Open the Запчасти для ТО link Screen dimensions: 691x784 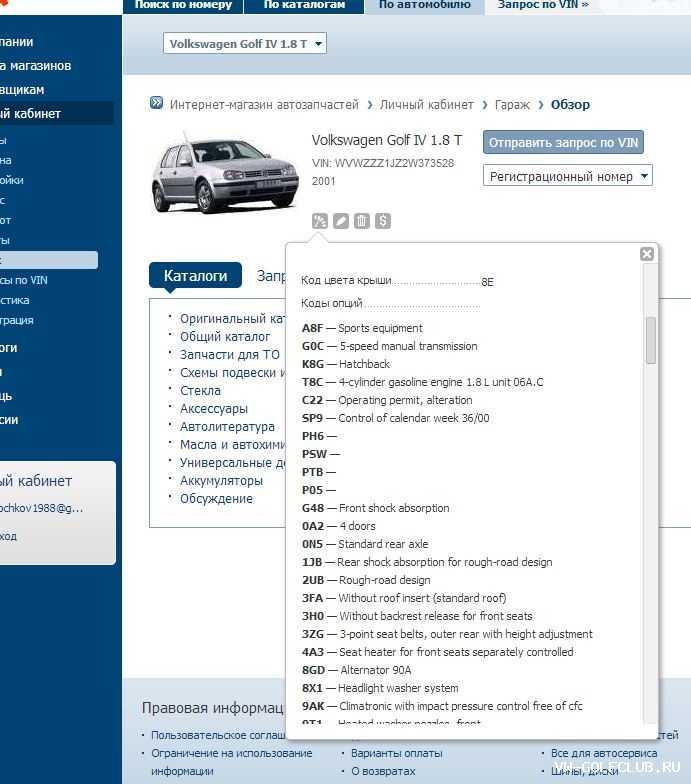tap(230, 354)
